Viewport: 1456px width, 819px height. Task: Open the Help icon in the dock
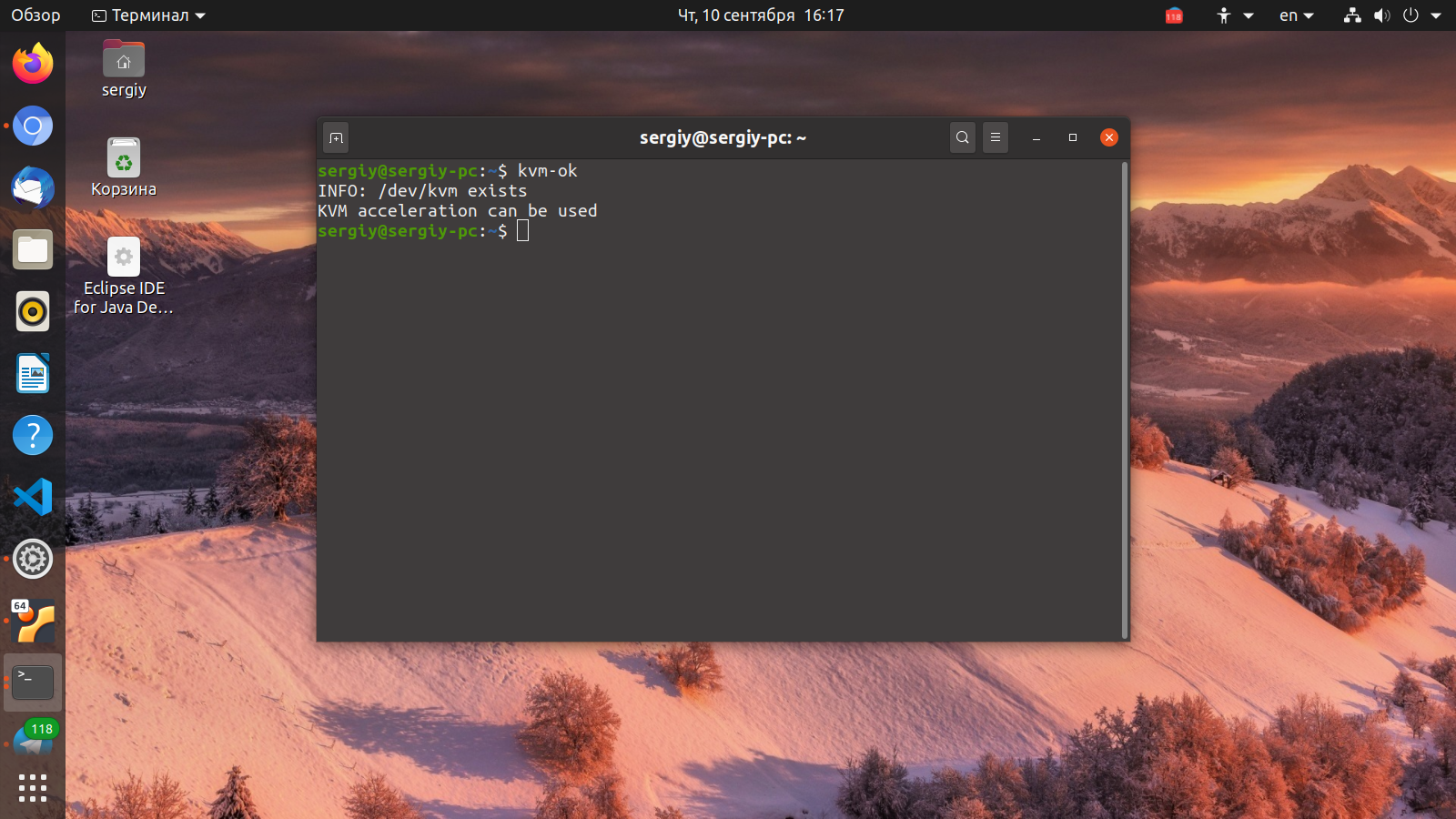33,435
